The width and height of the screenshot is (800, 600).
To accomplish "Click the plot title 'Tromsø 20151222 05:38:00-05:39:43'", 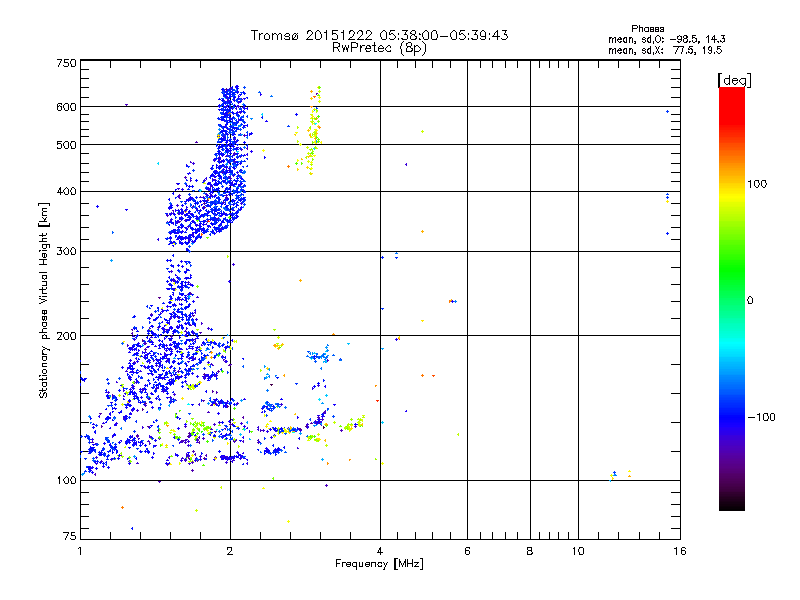I will [x=379, y=35].
